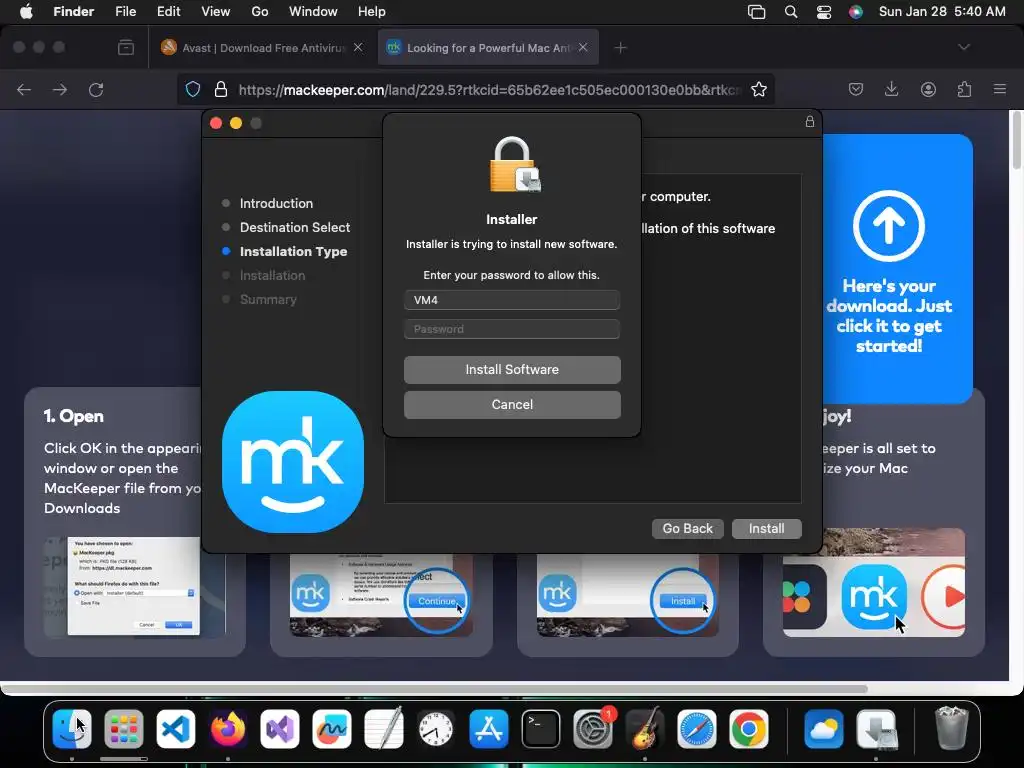The width and height of the screenshot is (1024, 768).
Task: Launch Visual Studio Code from Dock
Action: tap(176, 729)
